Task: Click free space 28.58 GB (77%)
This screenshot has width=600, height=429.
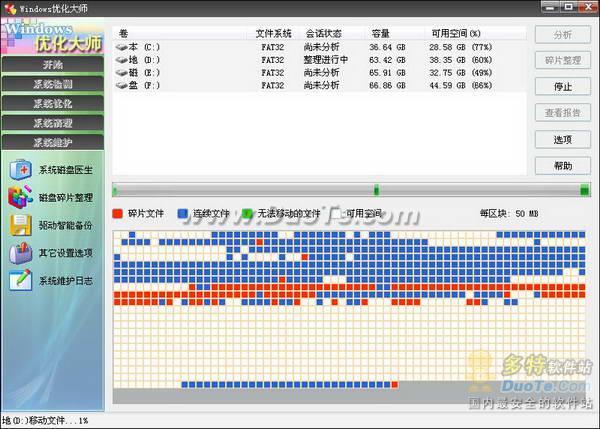Action: point(460,47)
